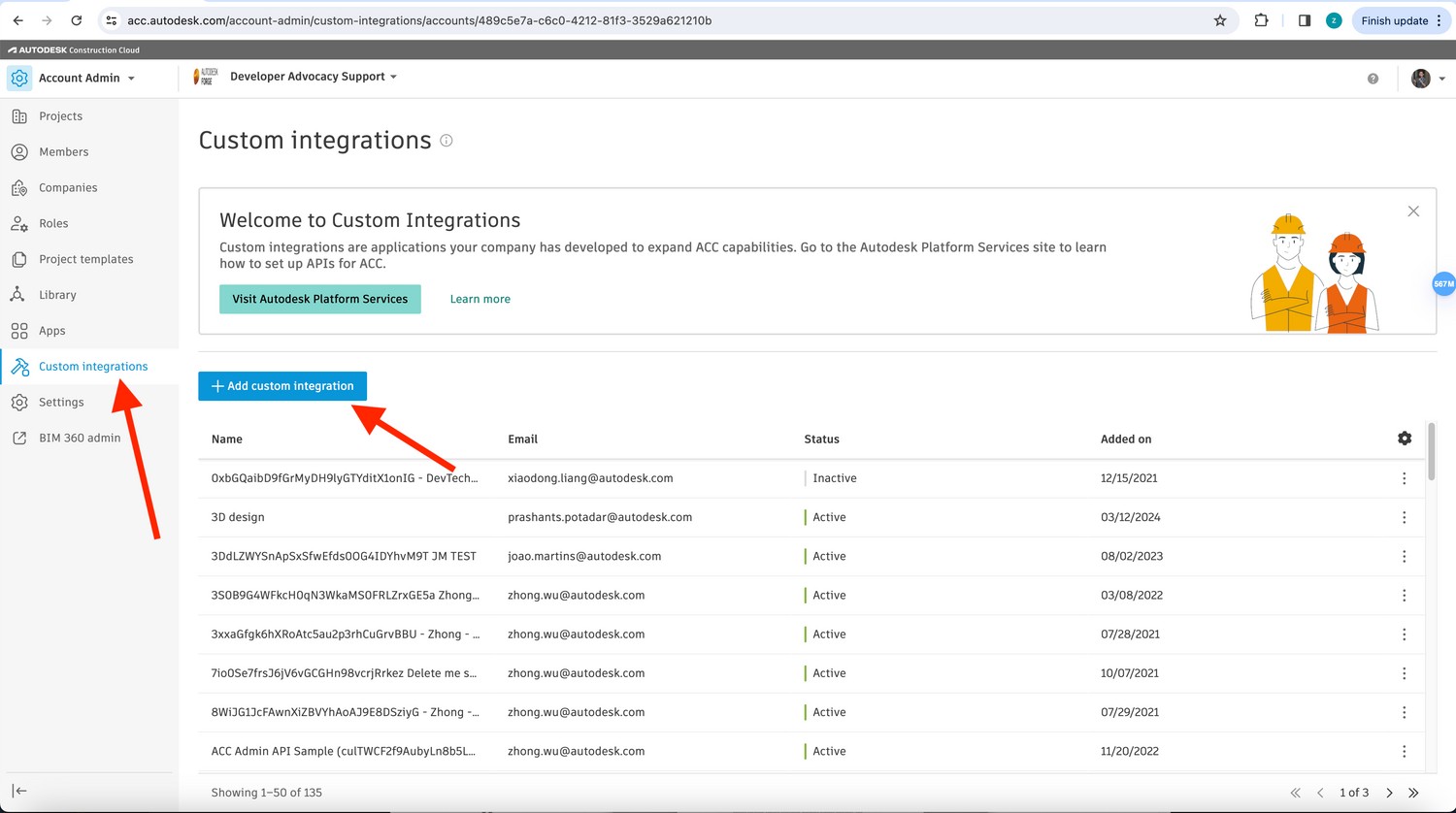1456x813 pixels.
Task: Click the 3DdLZWYSnApSxSfwEfds0OG4IDYhvM9T JM TEST name
Action: click(344, 556)
